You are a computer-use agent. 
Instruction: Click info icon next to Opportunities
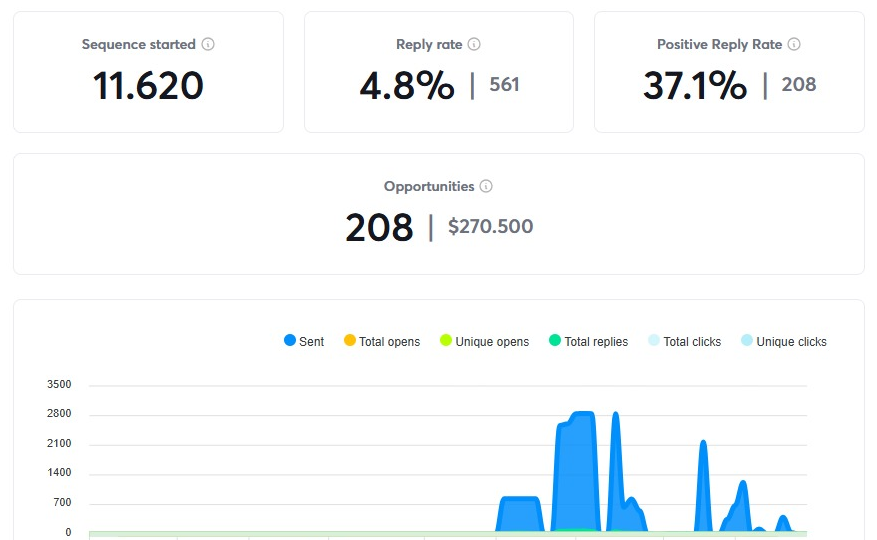click(486, 186)
